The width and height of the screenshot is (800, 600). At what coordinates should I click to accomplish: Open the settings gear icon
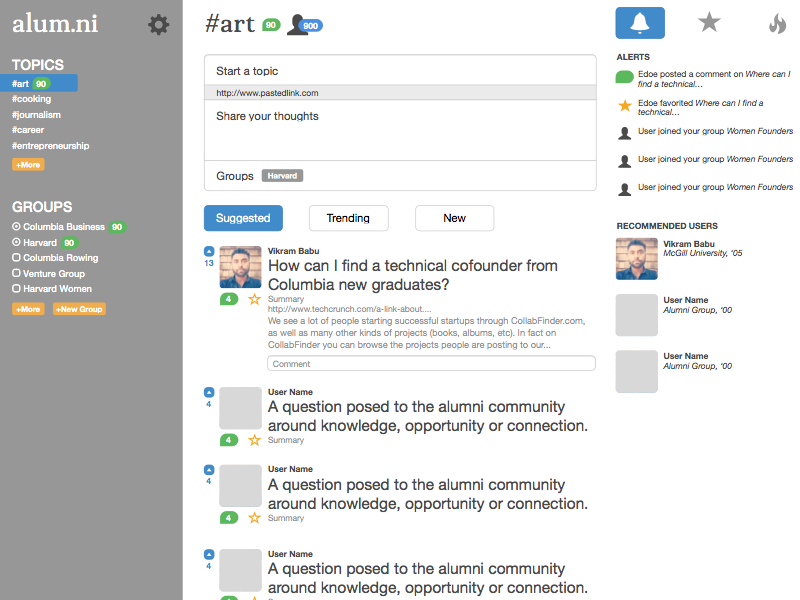point(158,25)
